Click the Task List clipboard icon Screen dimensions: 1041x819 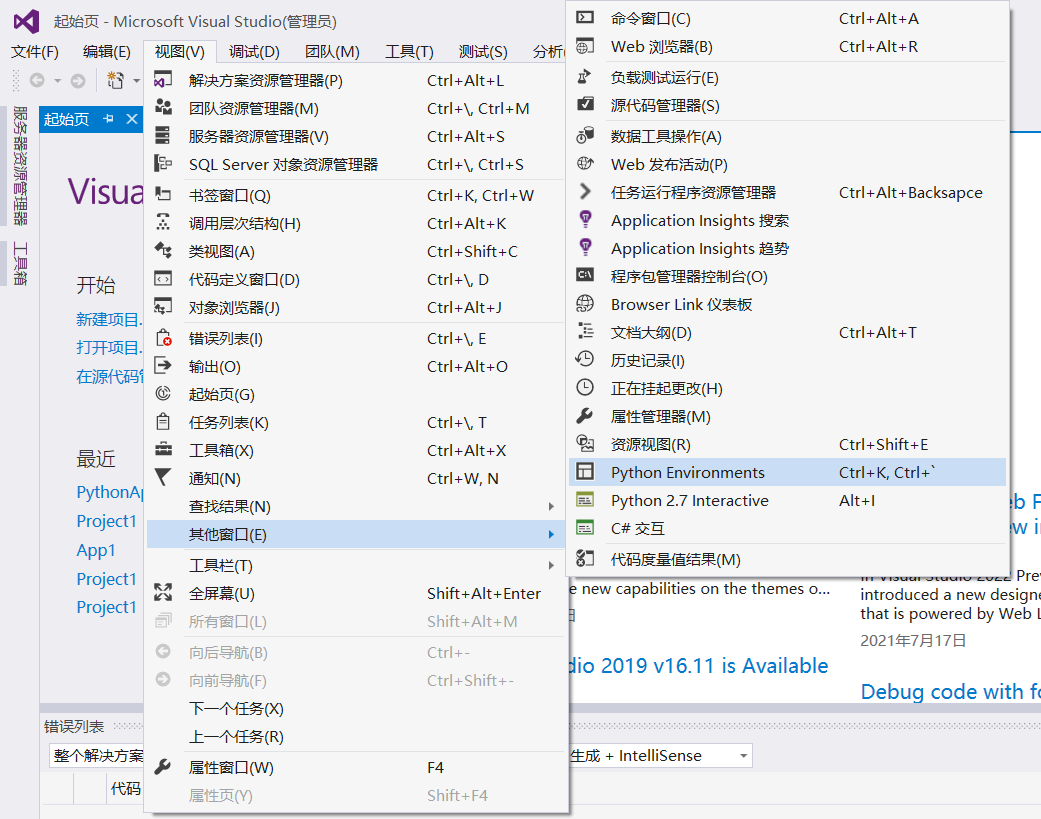(163, 421)
